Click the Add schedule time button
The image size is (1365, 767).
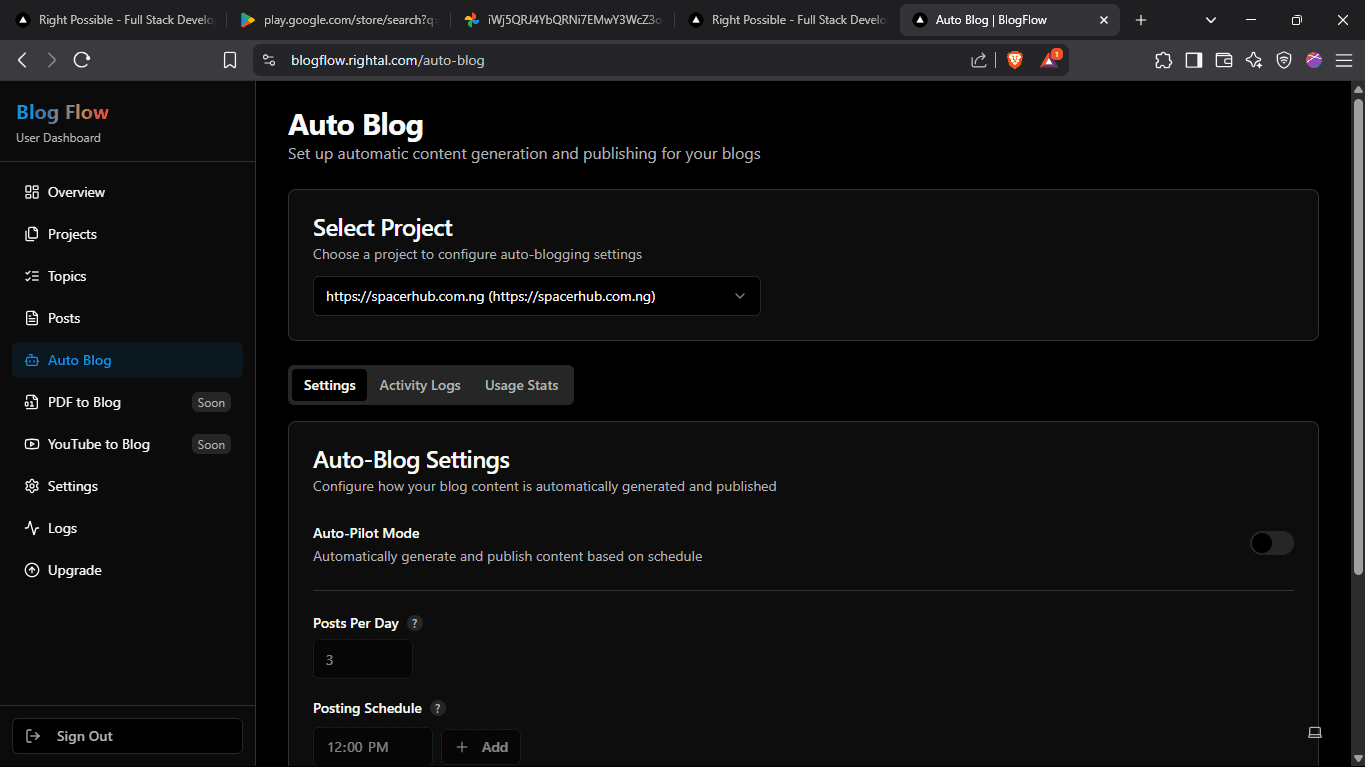pos(481,747)
